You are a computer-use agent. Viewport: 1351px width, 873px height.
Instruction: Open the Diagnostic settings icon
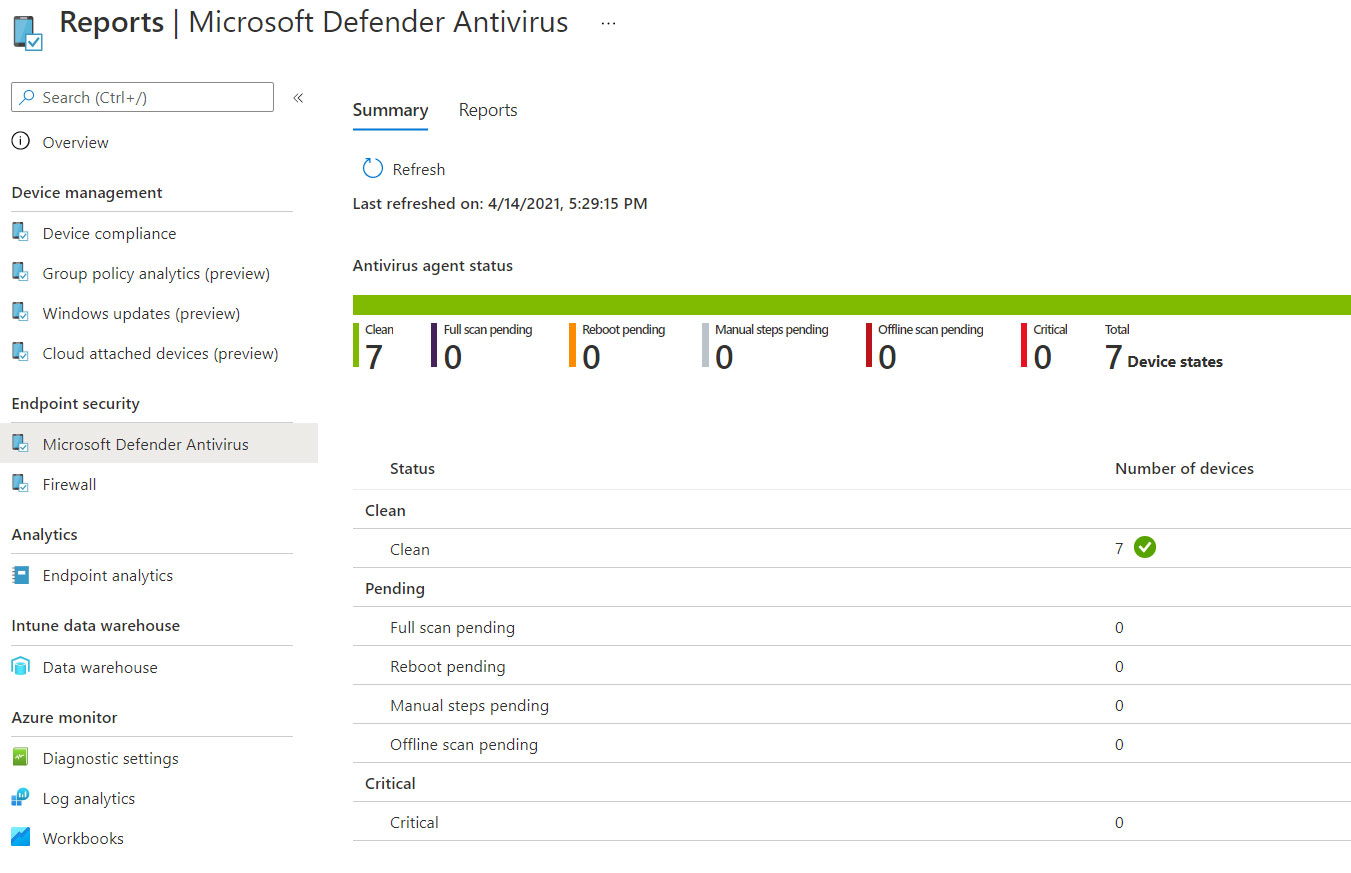pos(20,758)
